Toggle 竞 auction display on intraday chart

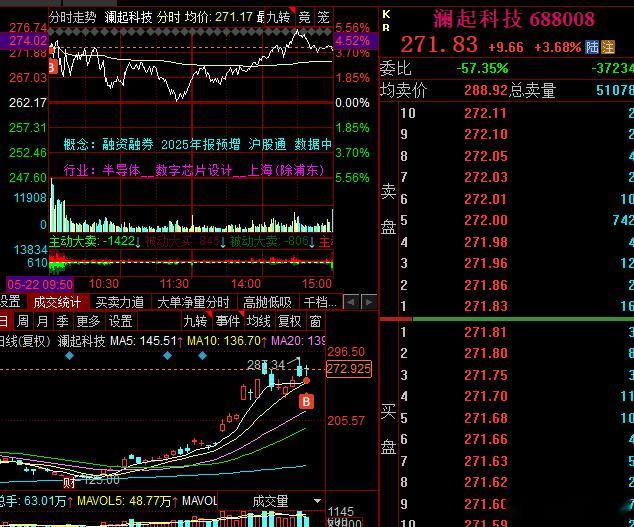[x=304, y=17]
